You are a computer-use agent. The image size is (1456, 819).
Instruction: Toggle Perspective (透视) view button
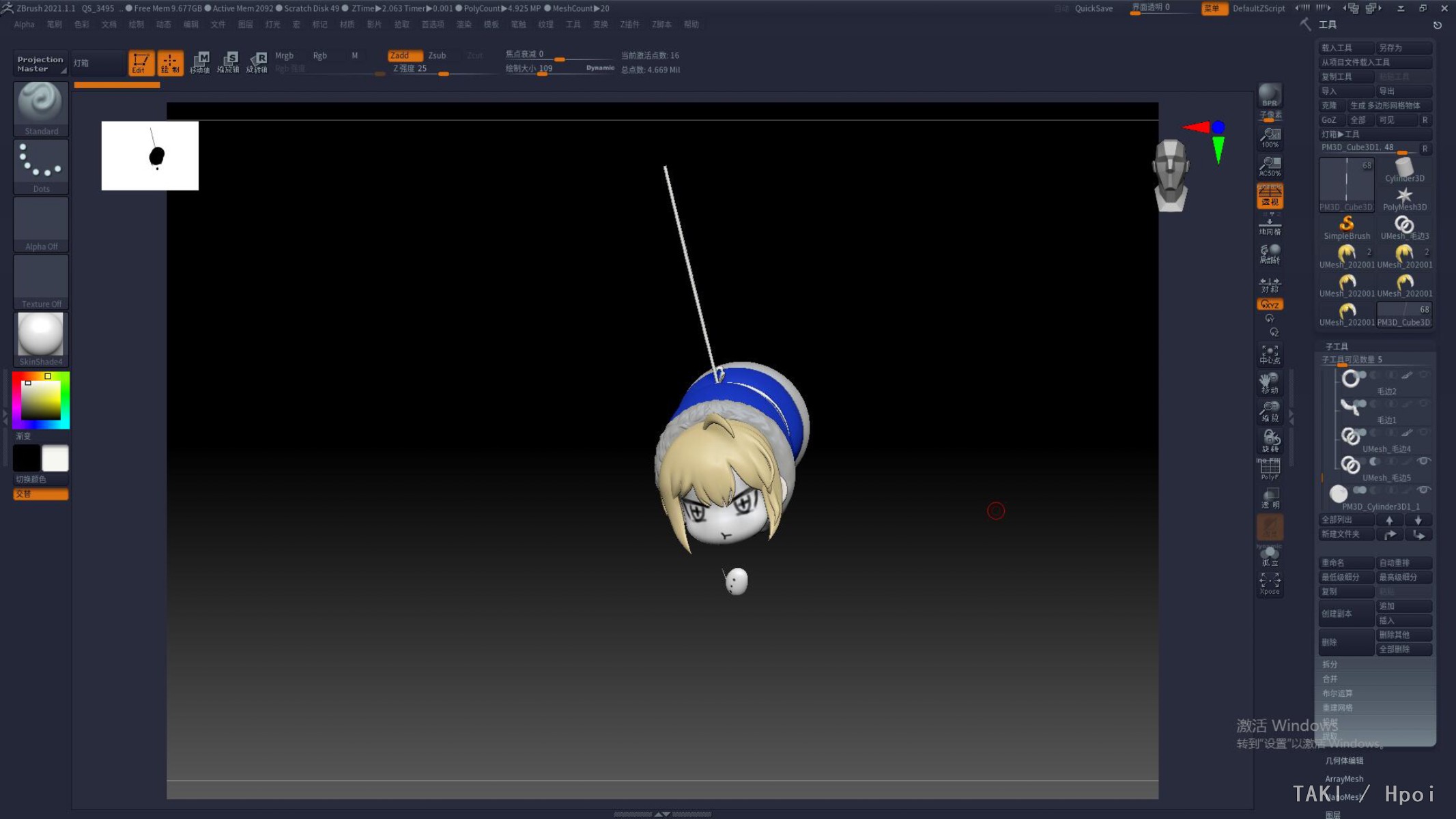click(x=1270, y=196)
